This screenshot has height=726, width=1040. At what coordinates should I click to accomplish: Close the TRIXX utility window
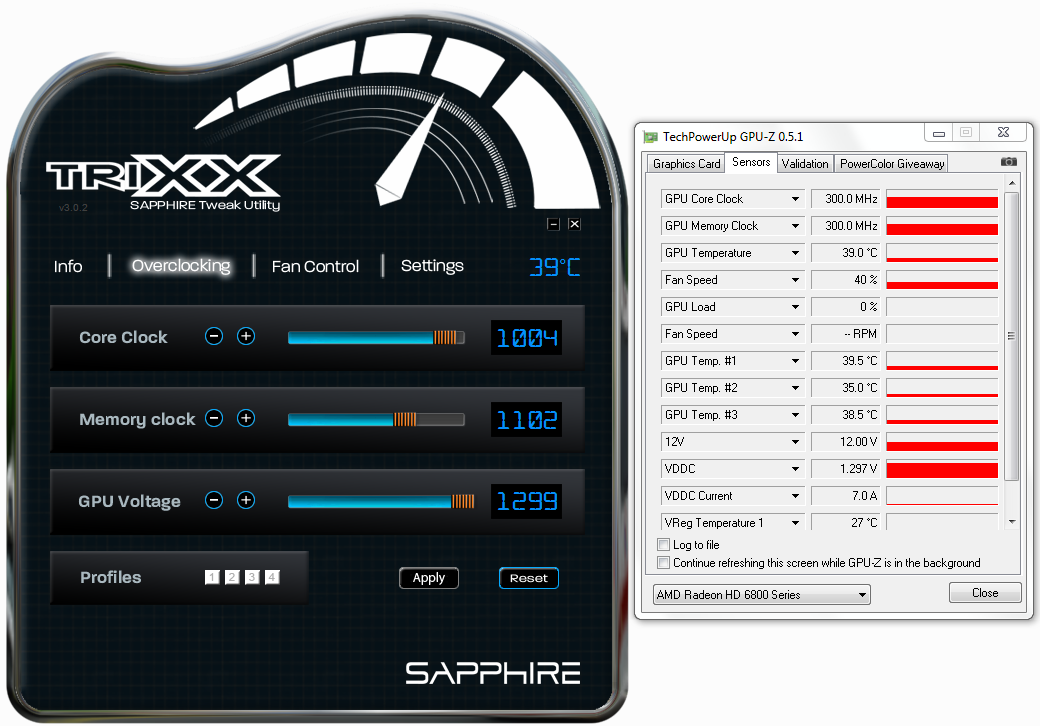coord(574,224)
